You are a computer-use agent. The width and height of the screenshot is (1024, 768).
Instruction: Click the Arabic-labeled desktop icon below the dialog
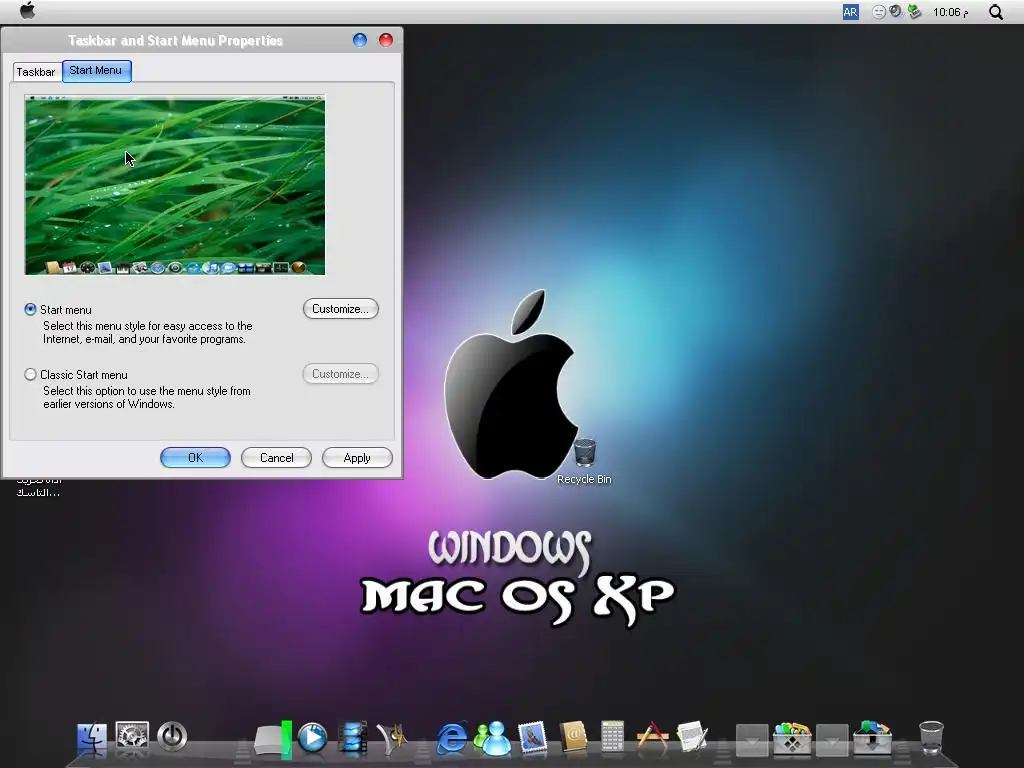coord(38,487)
